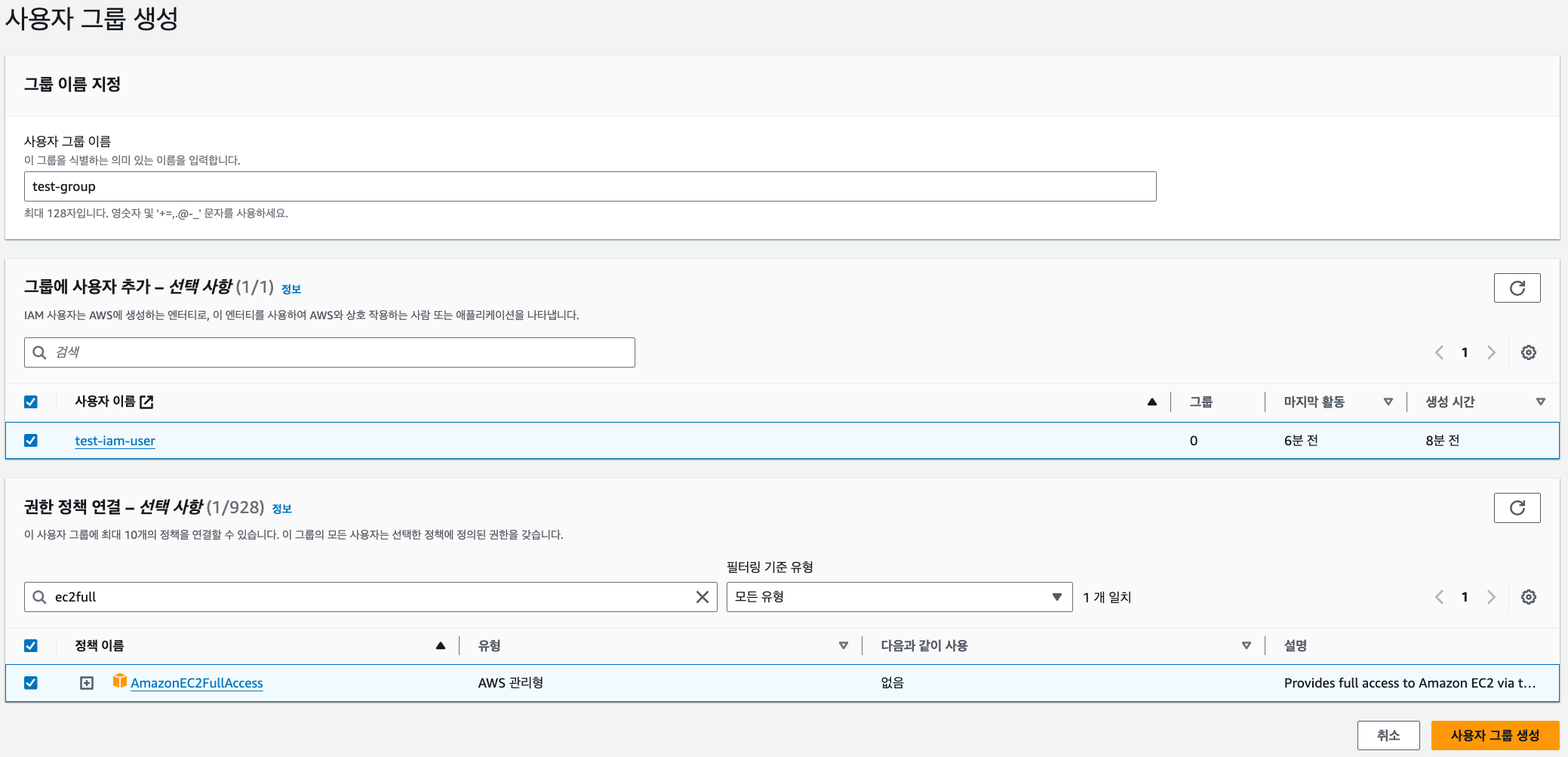Click the external link icon beside 사용자 이름
This screenshot has width=1568, height=757.
point(147,402)
